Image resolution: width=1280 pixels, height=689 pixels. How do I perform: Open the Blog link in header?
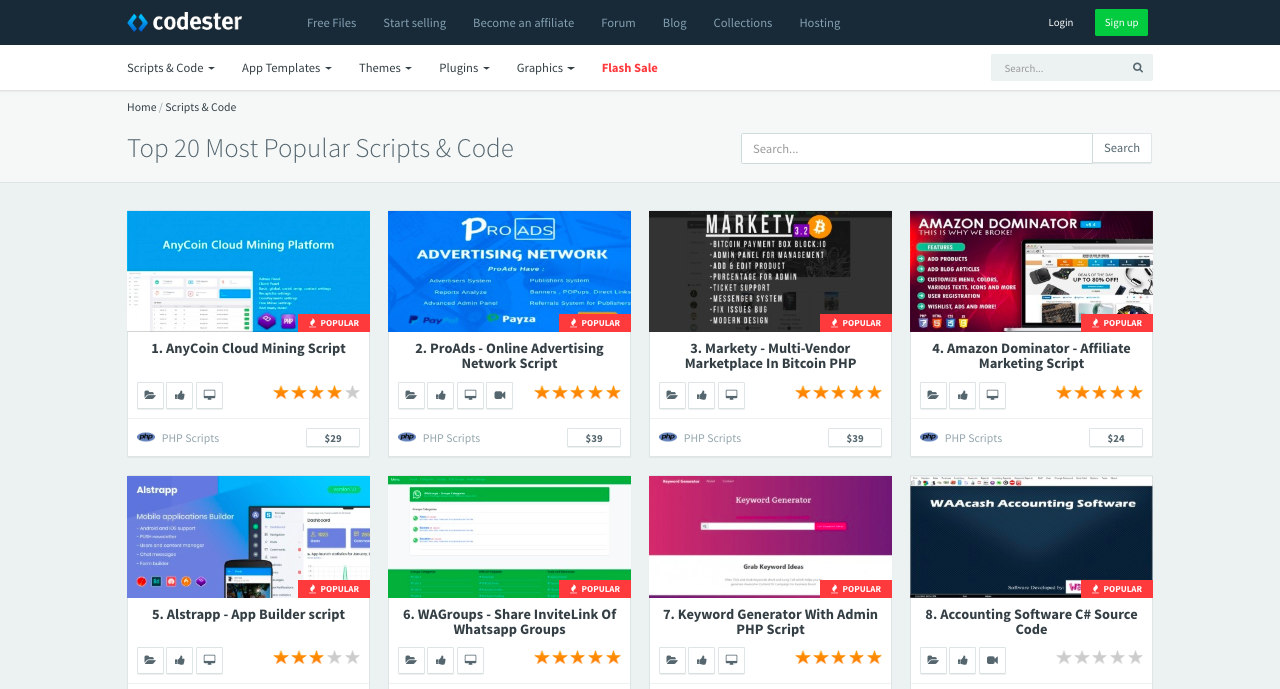(x=675, y=23)
